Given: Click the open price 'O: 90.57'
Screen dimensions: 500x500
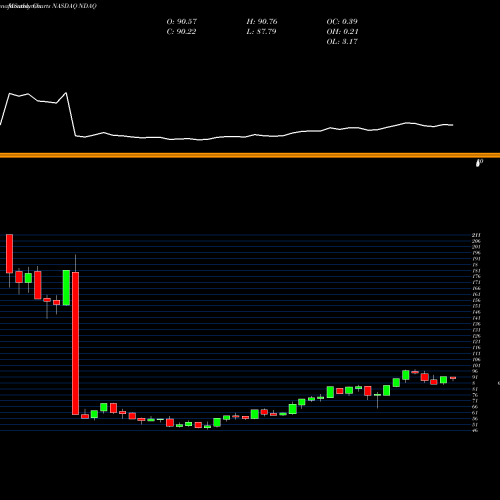Looking at the screenshot, I should tap(182, 22).
